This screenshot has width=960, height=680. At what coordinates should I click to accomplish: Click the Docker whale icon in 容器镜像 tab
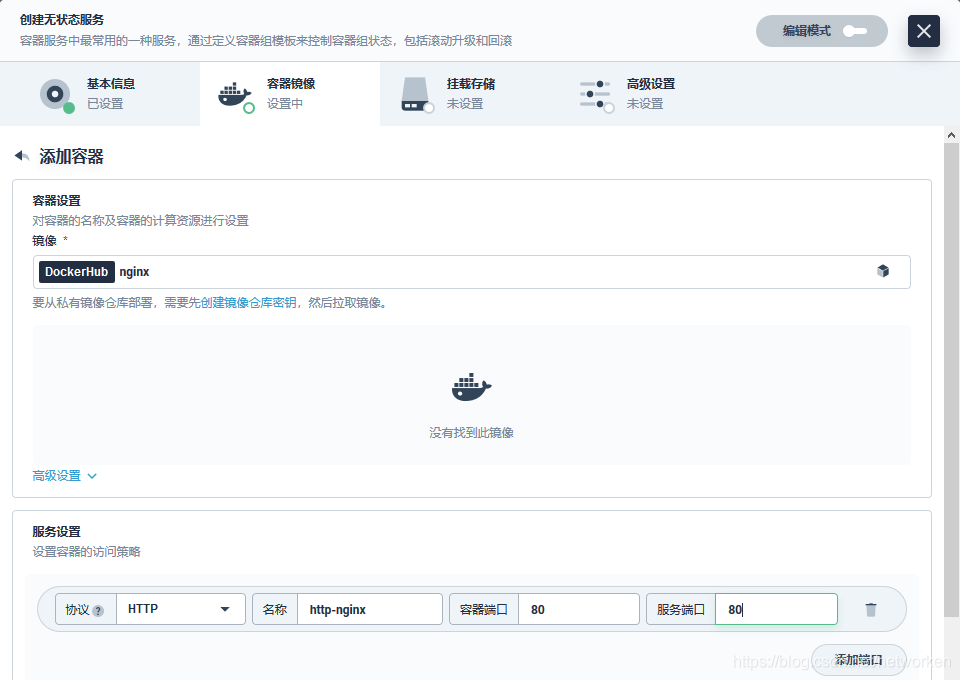click(235, 96)
